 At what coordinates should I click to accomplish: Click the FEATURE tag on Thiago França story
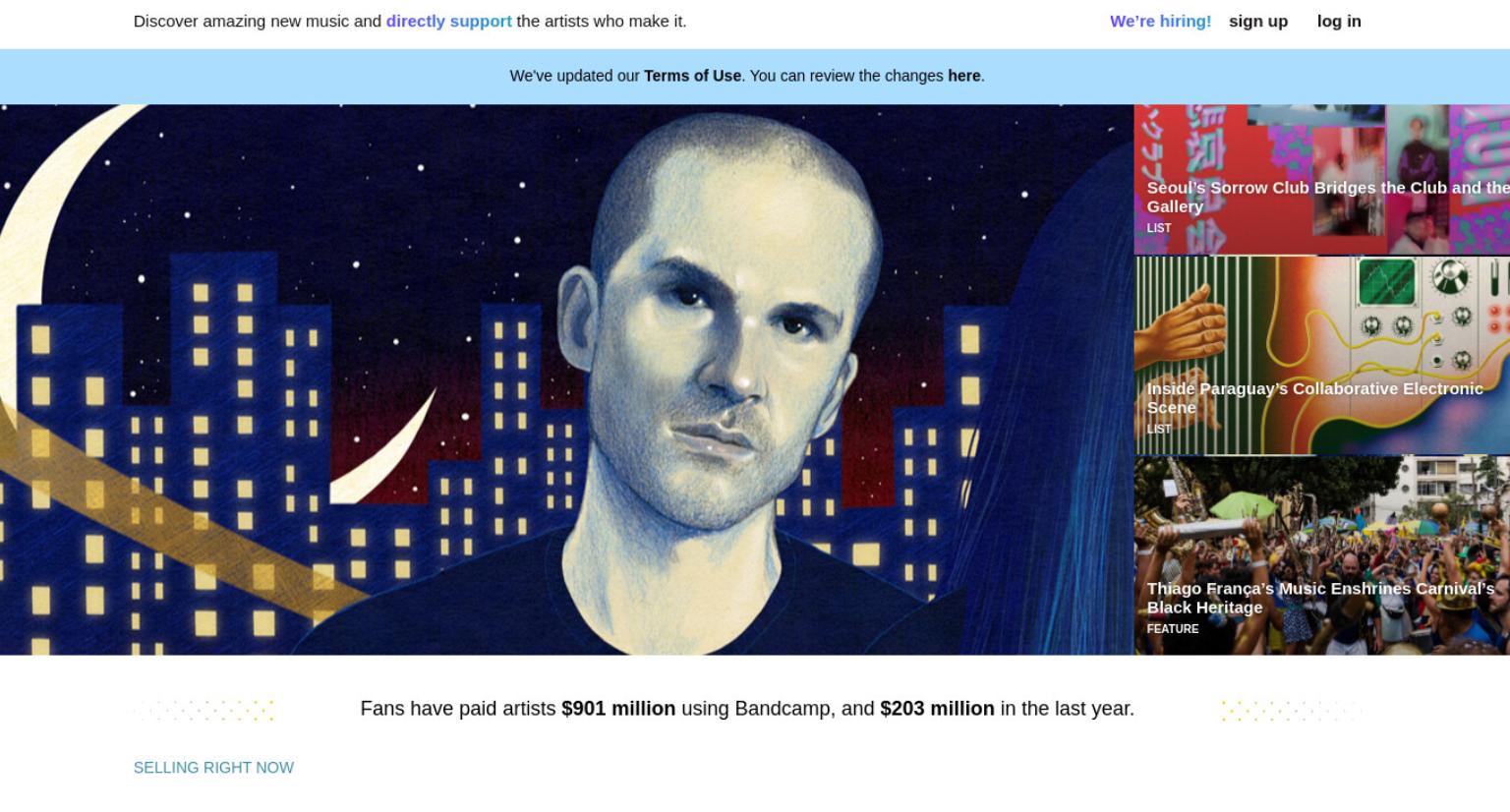[x=1173, y=629]
